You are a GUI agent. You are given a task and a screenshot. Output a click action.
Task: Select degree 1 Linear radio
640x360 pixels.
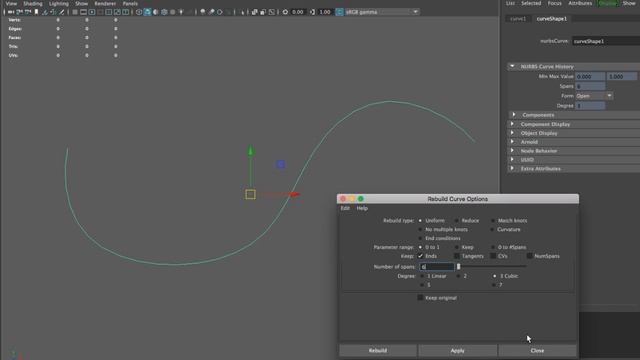point(422,276)
